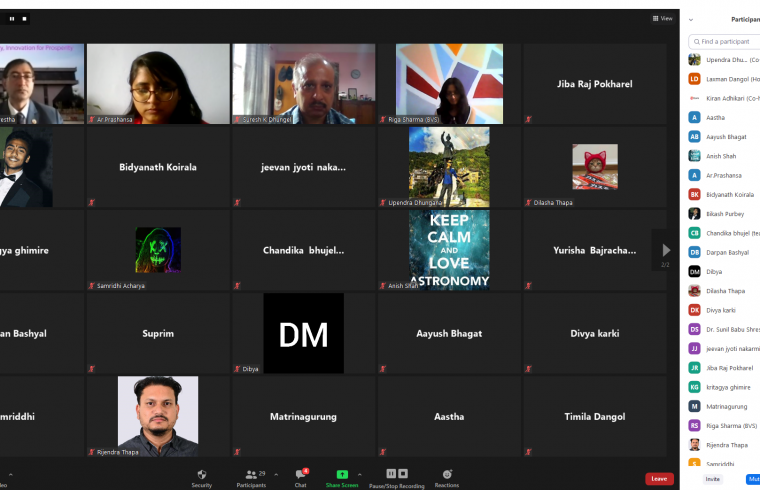Select Suresh K Dhungel video tile
760x490 pixels.
[x=303, y=84]
